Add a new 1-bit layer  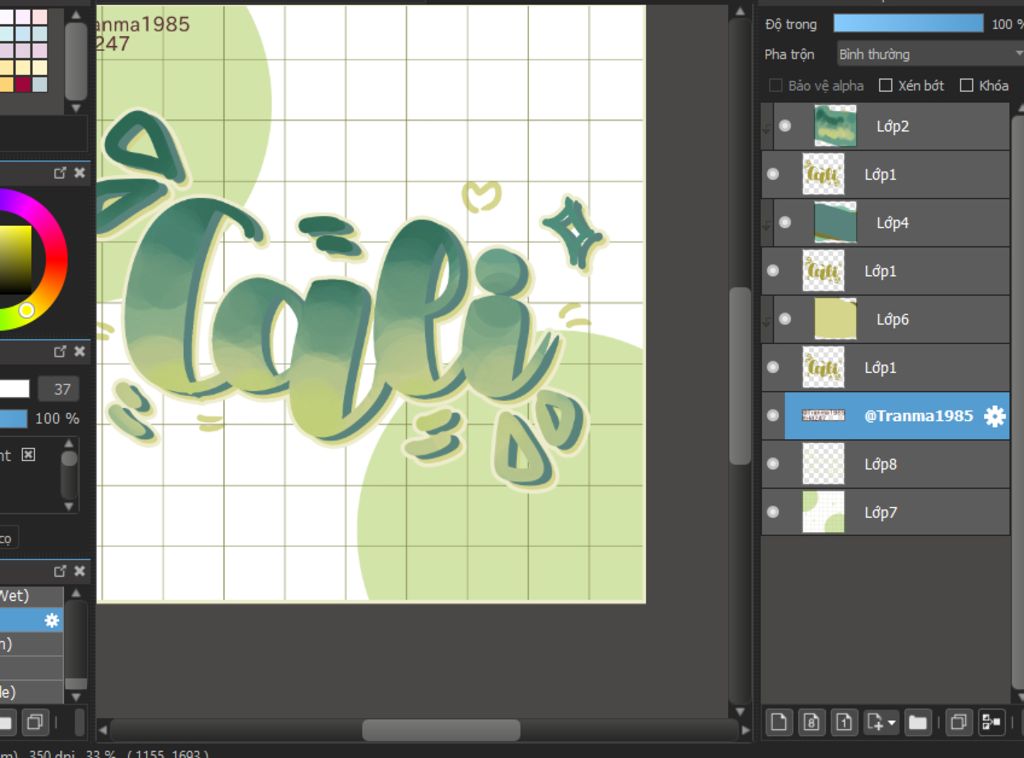pos(844,722)
